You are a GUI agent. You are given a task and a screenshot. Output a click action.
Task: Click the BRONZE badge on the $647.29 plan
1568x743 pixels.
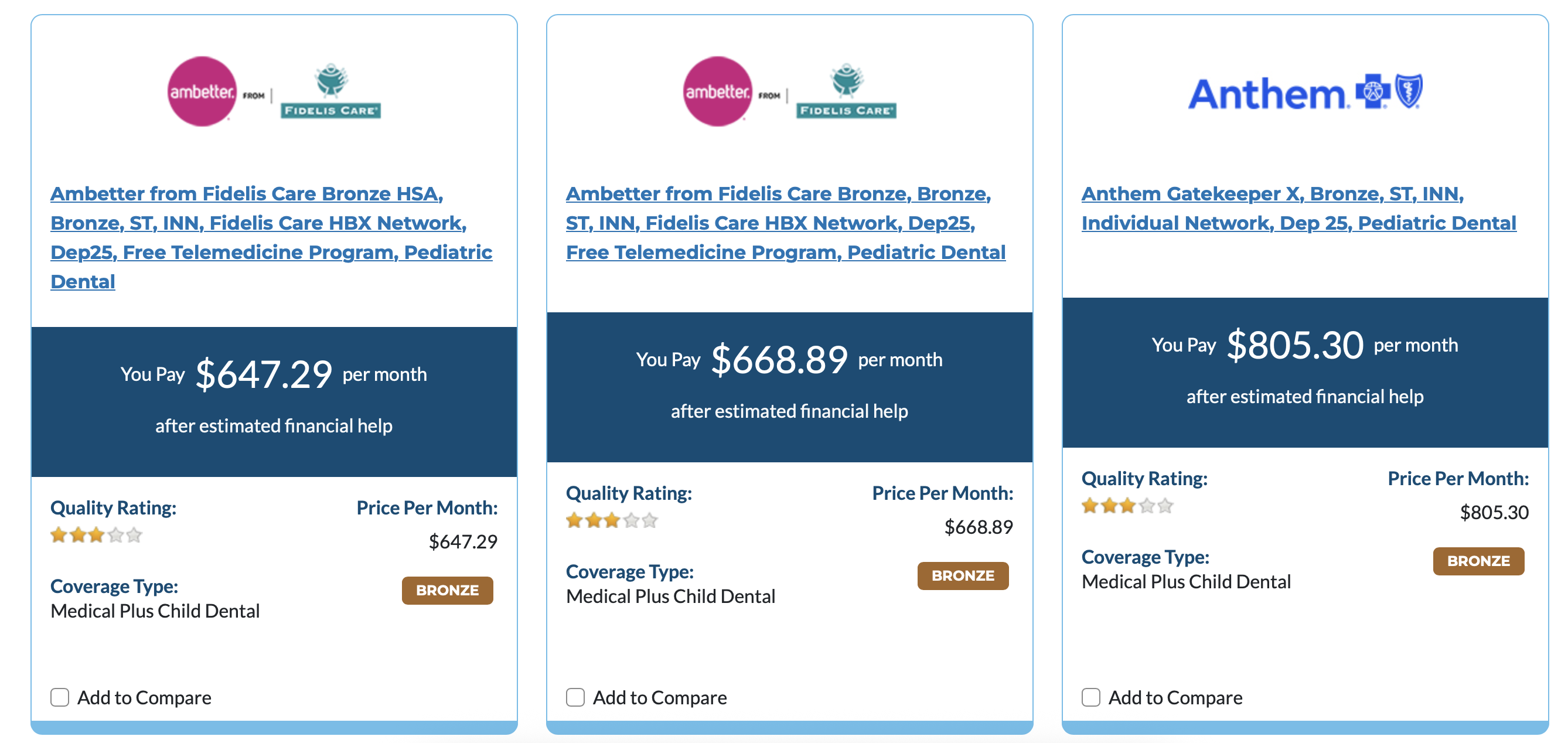pos(448,590)
